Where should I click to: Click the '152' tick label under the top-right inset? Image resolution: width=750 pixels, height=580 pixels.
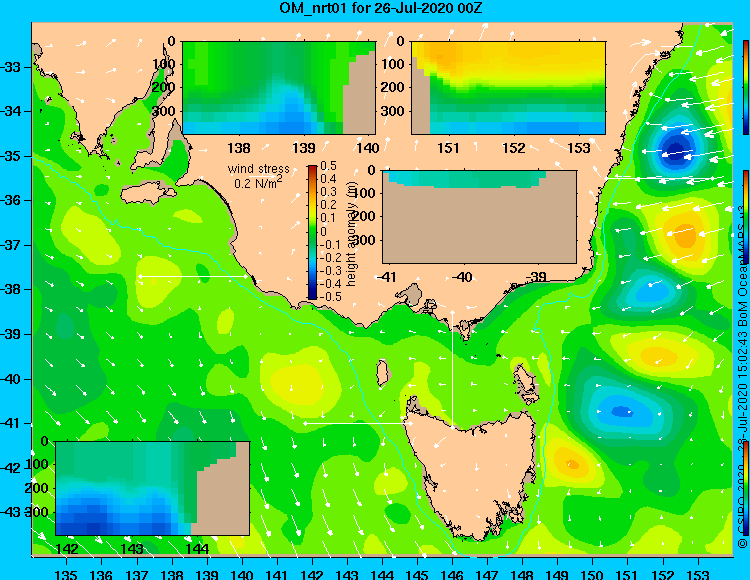coord(514,148)
